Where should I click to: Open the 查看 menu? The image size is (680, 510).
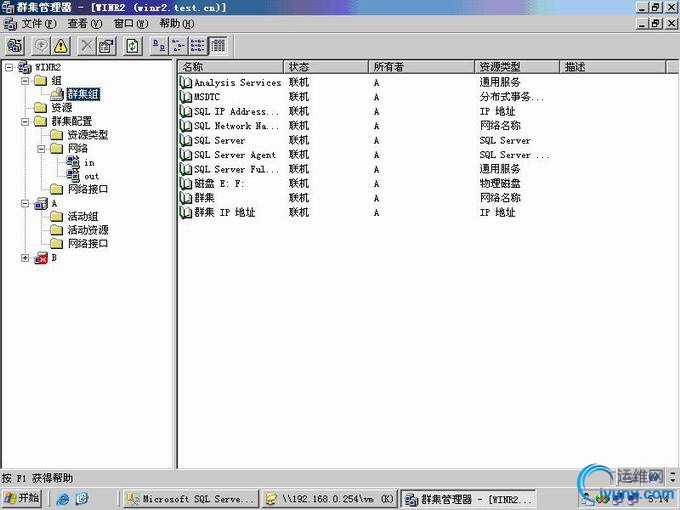[x=85, y=23]
